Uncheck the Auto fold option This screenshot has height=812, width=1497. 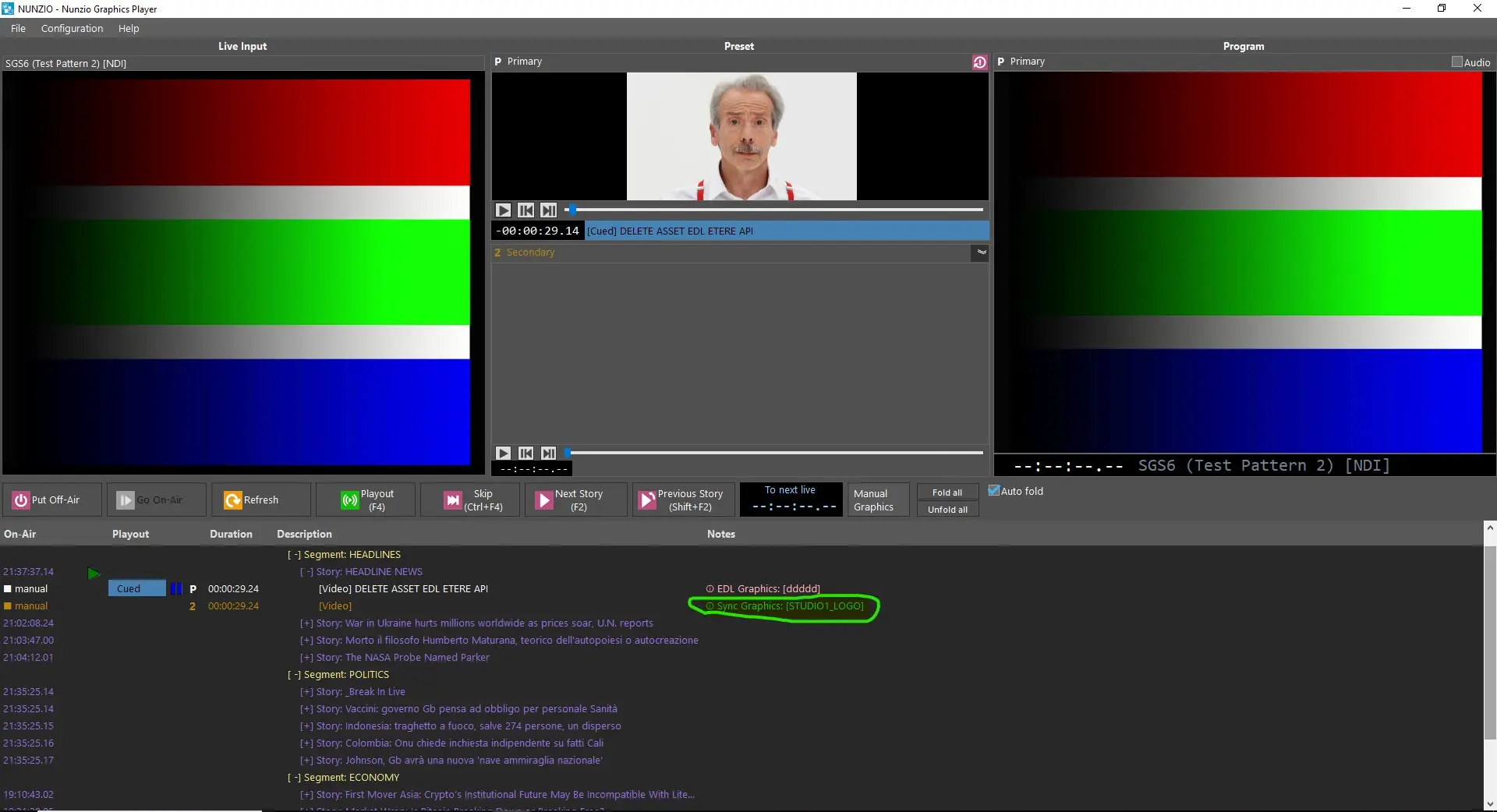point(994,491)
